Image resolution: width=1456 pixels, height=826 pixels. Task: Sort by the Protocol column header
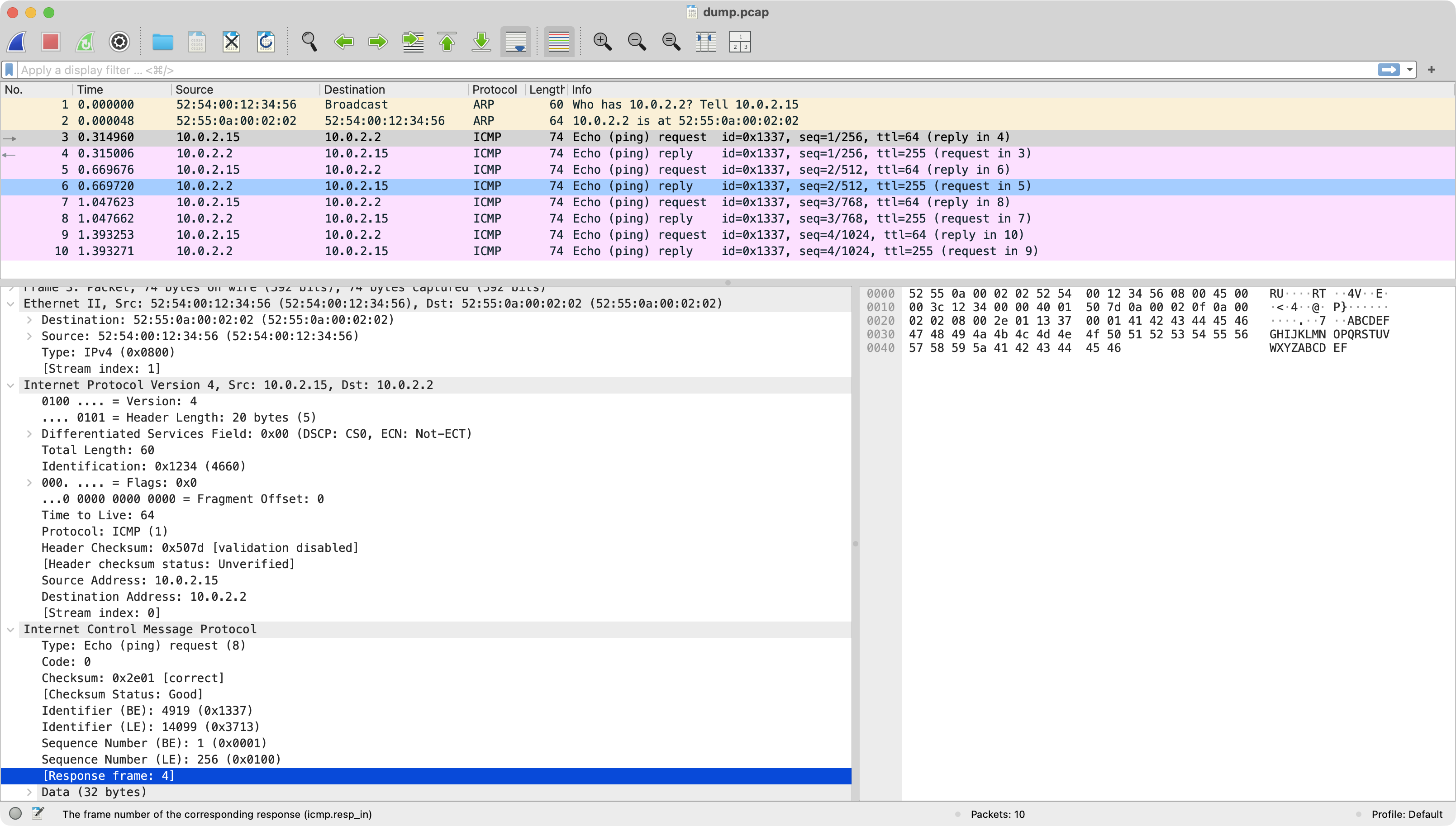pos(494,90)
